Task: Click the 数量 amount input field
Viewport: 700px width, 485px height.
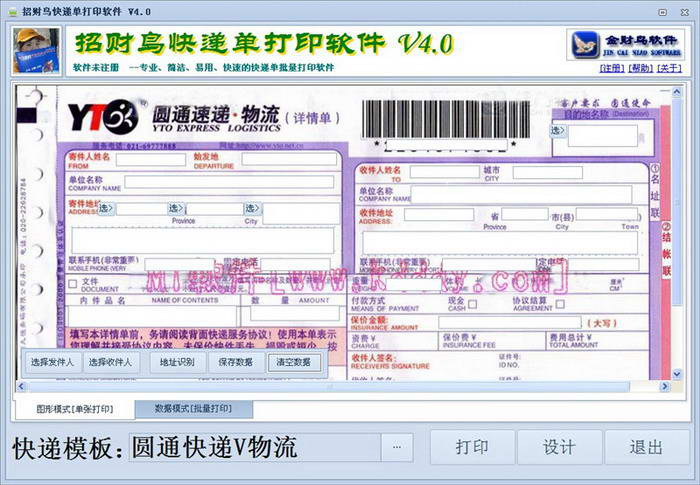Action: click(295, 314)
